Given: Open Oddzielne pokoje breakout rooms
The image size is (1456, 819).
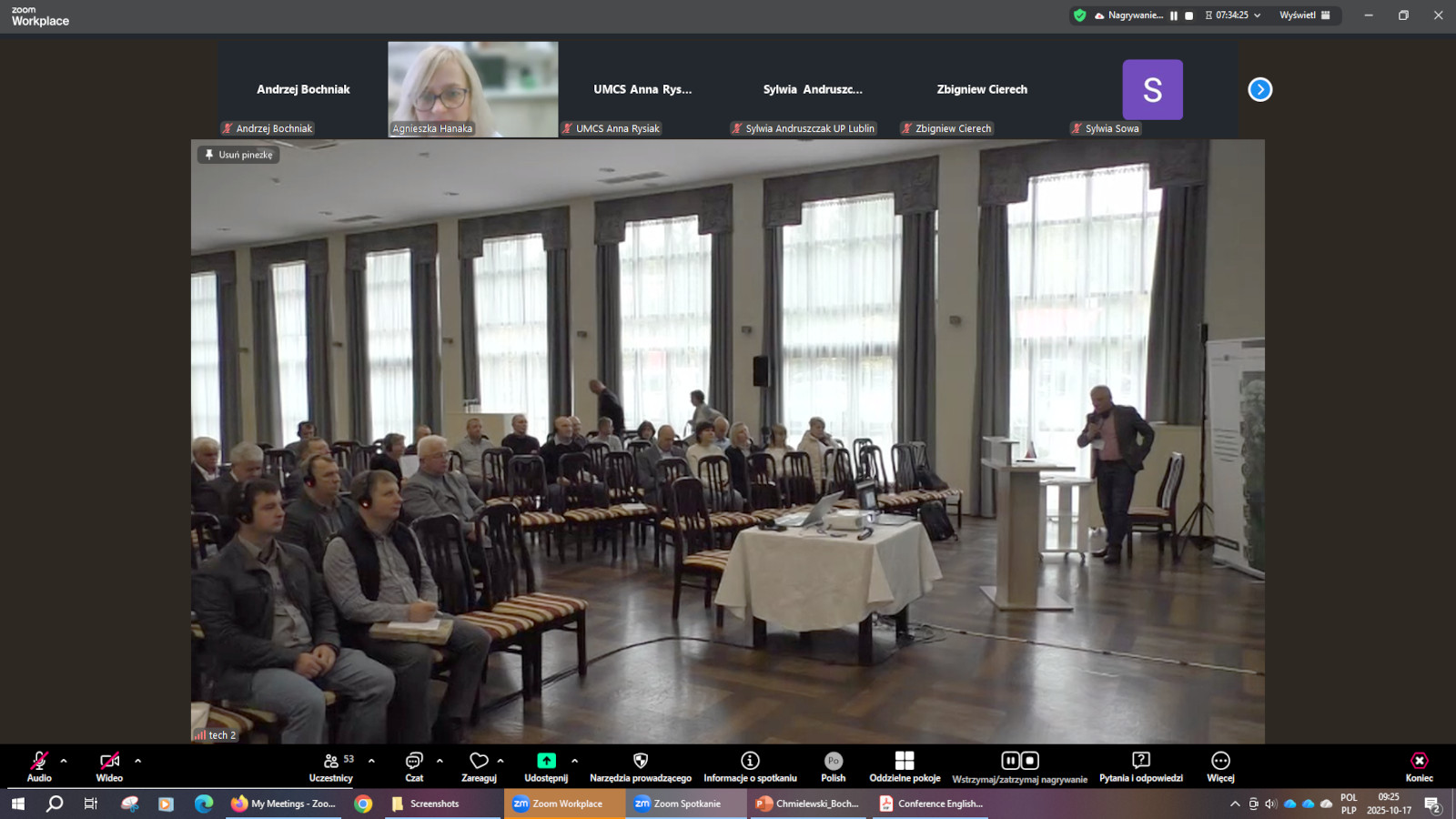Looking at the screenshot, I should click(905, 765).
